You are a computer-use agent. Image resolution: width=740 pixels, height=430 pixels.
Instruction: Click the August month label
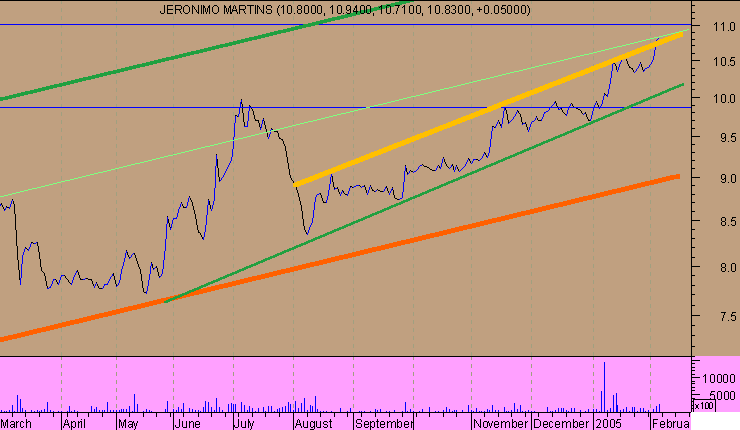[313, 423]
